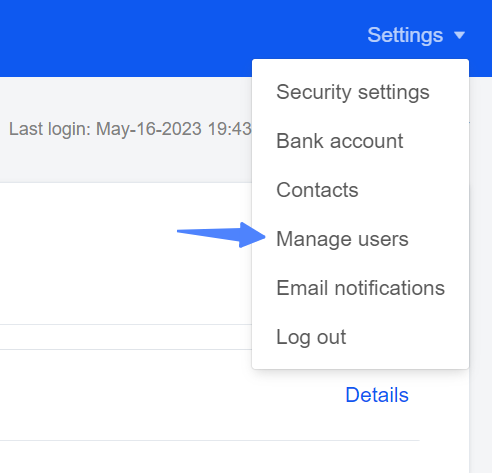Click the May-16-2023 login date
Screen dimensions: 492x473
149,129
